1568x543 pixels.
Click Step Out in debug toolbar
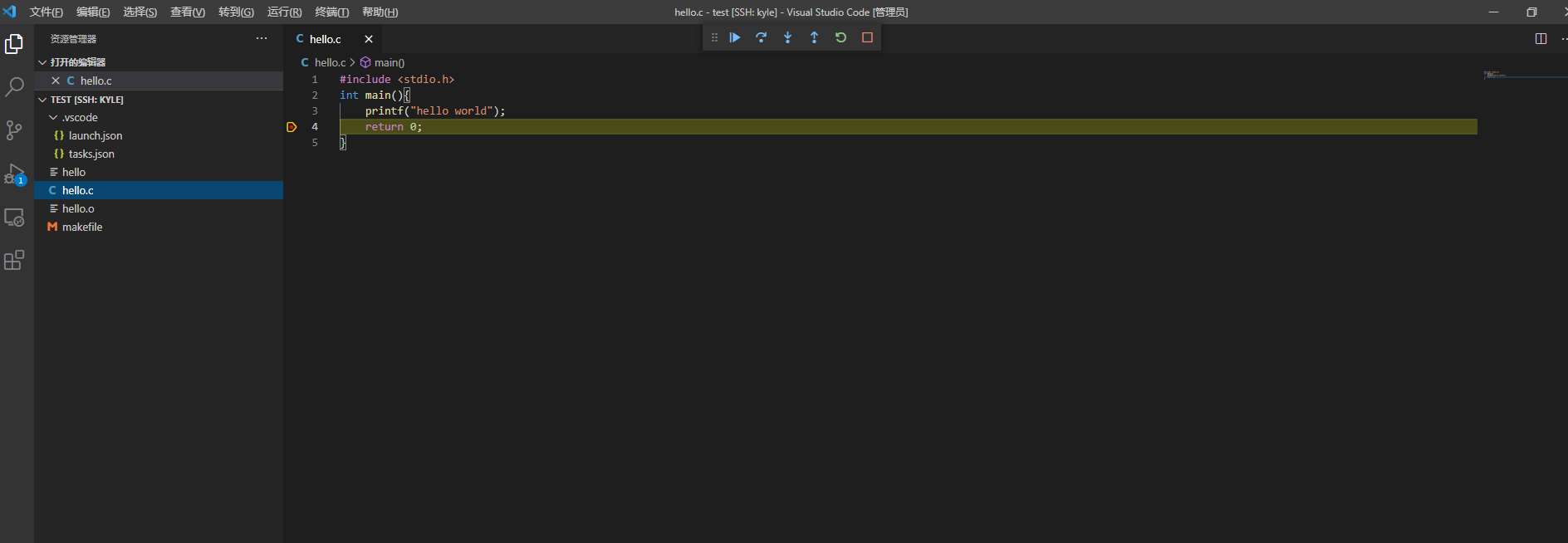(815, 37)
